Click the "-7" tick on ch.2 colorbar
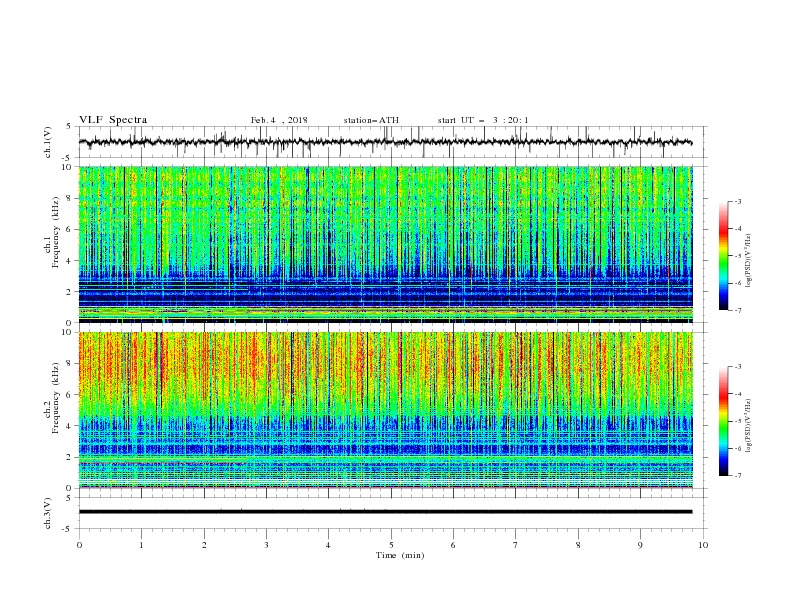 [x=737, y=476]
